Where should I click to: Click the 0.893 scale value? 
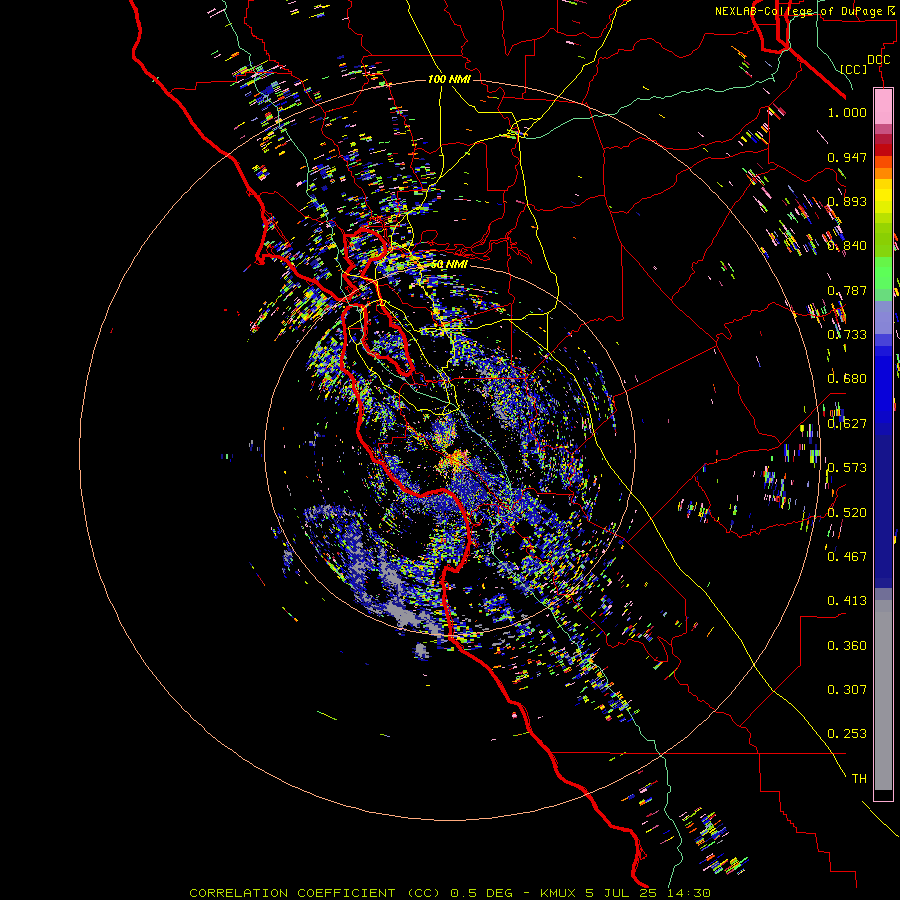pyautogui.click(x=847, y=201)
